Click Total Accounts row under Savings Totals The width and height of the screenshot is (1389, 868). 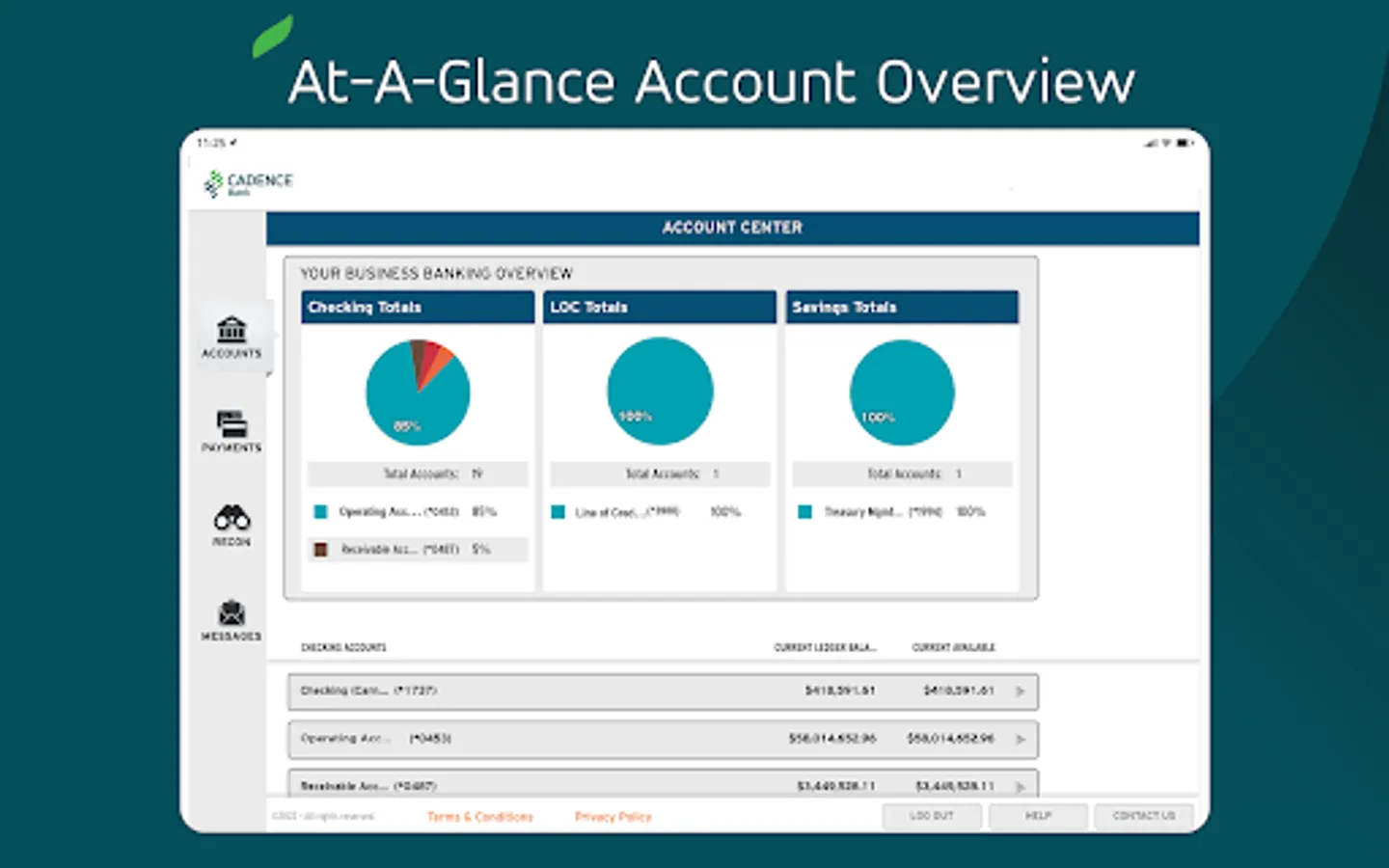(902, 474)
